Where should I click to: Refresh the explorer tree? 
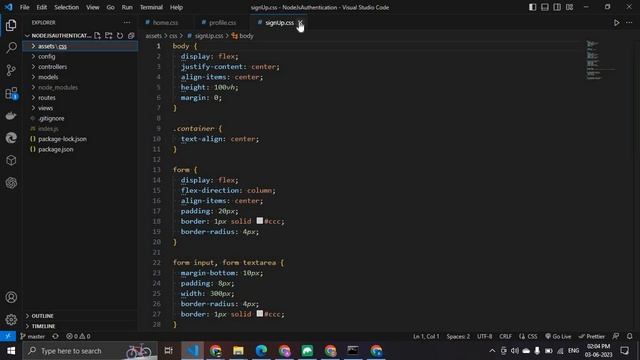click(120, 36)
